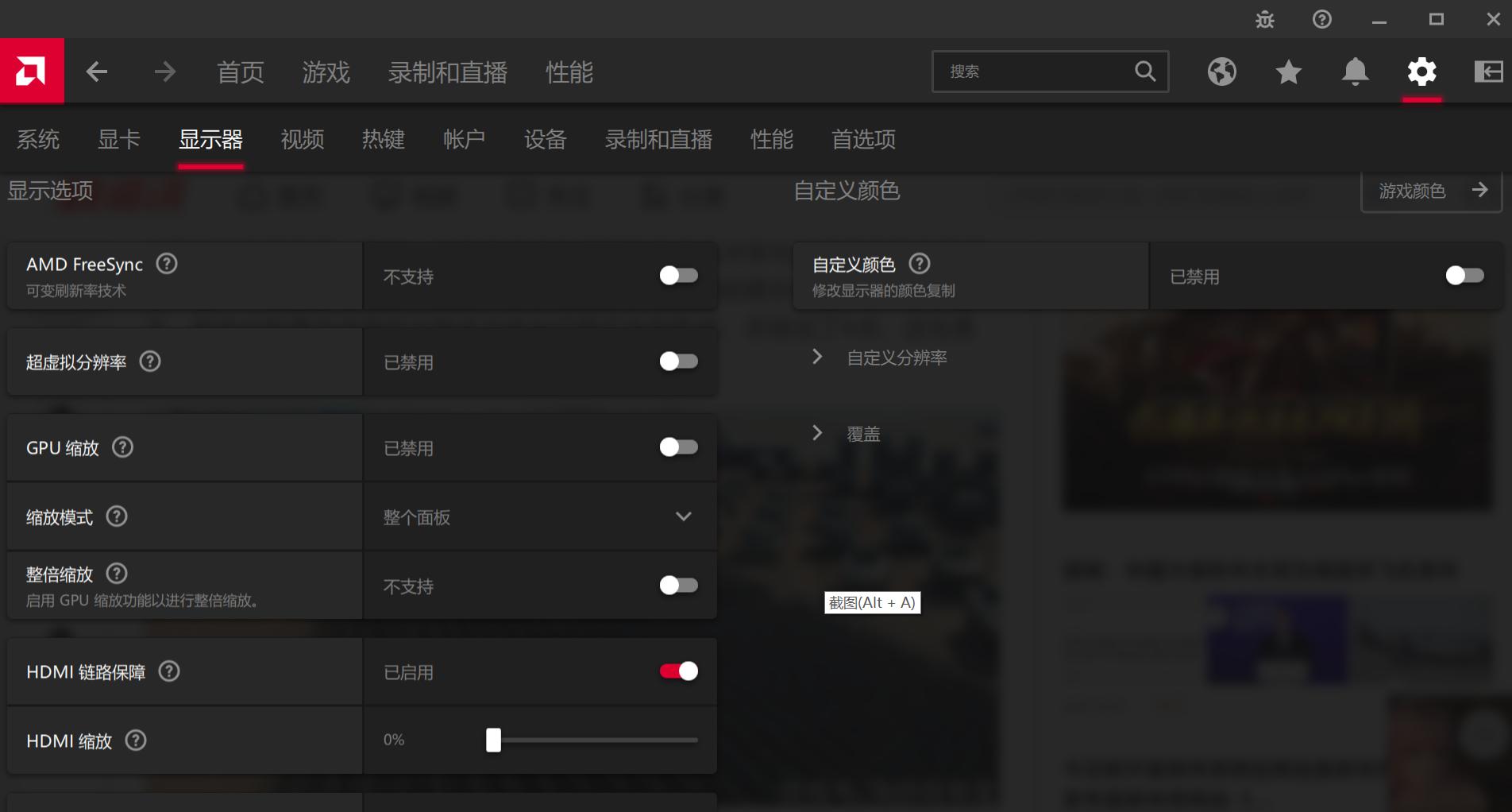Open the 缩放模式 dropdown
1512x812 pixels.
click(x=683, y=516)
